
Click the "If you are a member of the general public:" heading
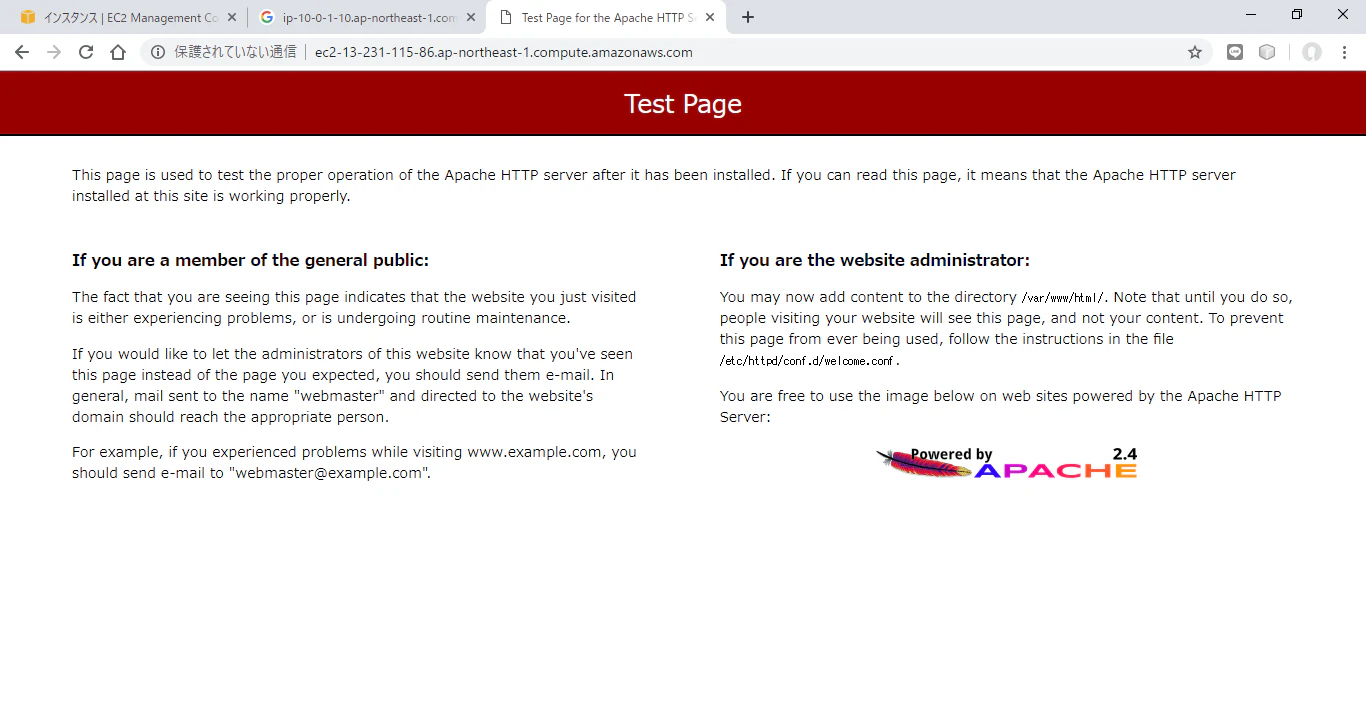(x=250, y=260)
